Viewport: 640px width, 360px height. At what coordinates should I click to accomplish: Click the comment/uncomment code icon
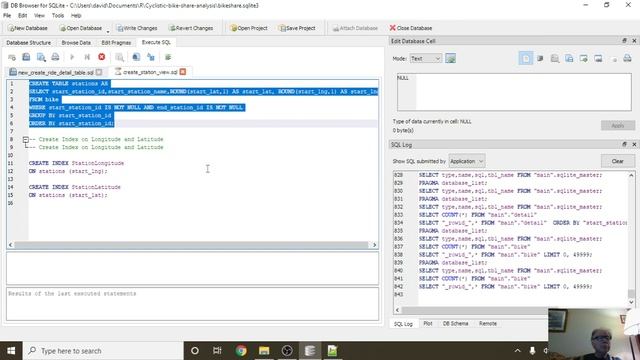pyautogui.click(x=168, y=57)
